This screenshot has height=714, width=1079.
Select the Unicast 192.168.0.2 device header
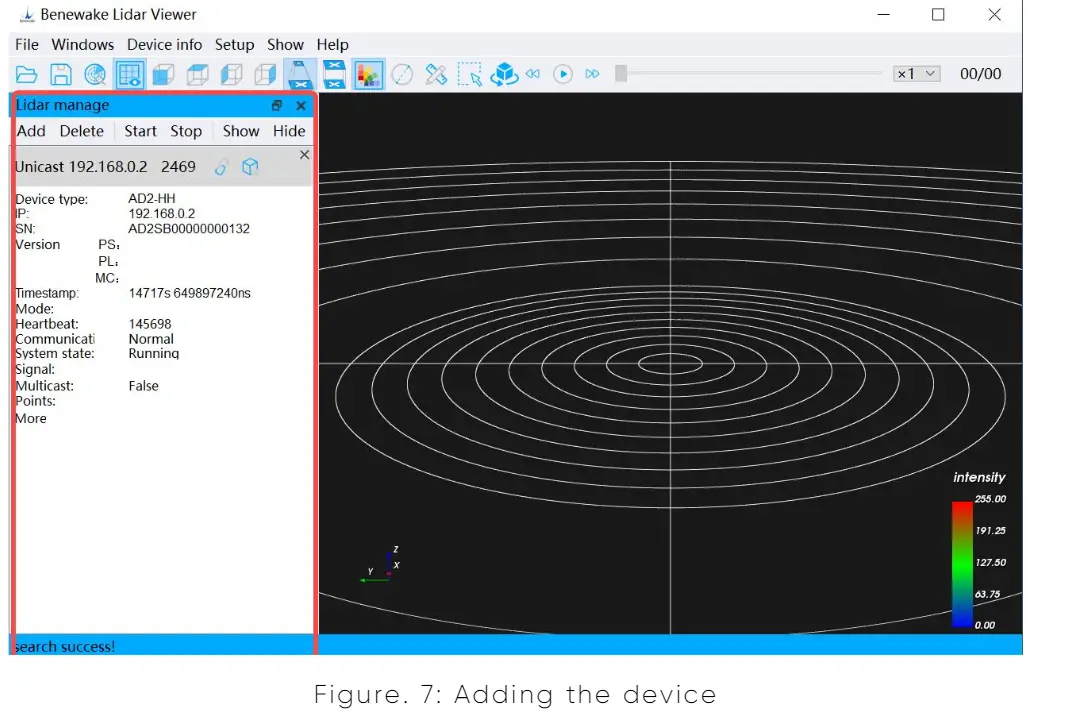coord(162,167)
